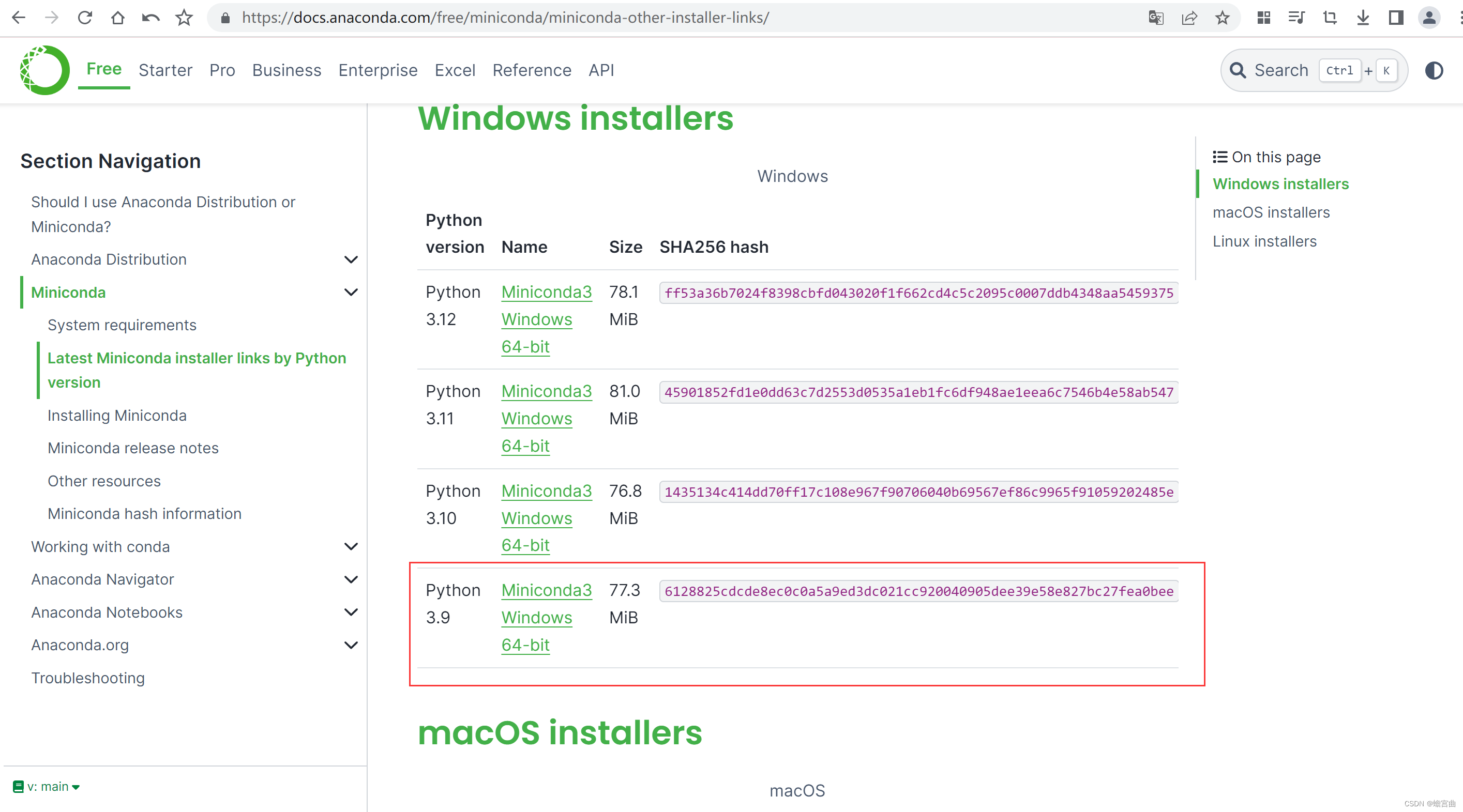Select the Free tab
1463x812 pixels.
[104, 69]
